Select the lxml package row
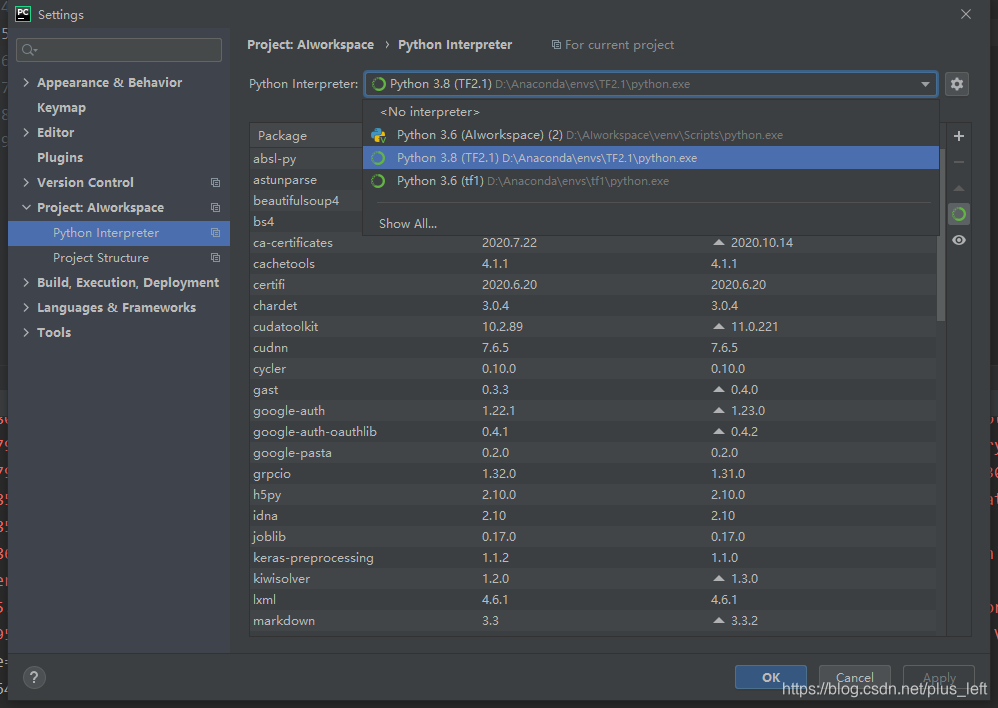Screen dimensions: 998x708 [593, 600]
